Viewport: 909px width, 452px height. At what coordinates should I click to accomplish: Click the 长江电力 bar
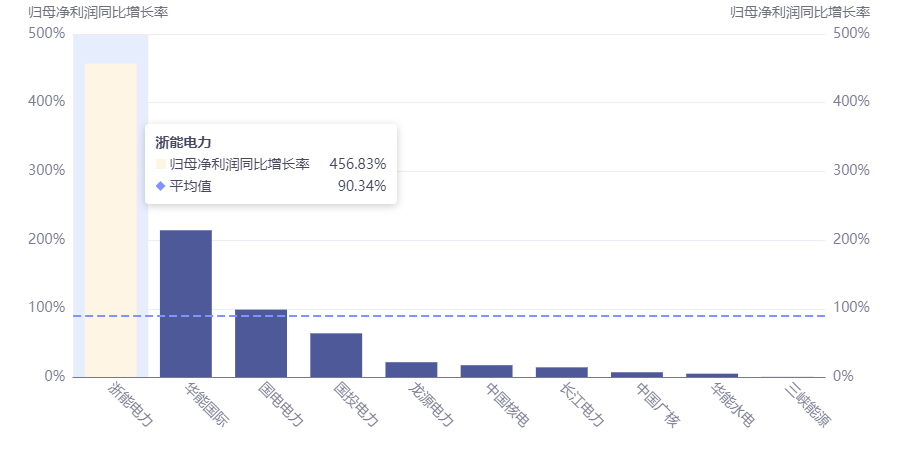pyautogui.click(x=562, y=372)
